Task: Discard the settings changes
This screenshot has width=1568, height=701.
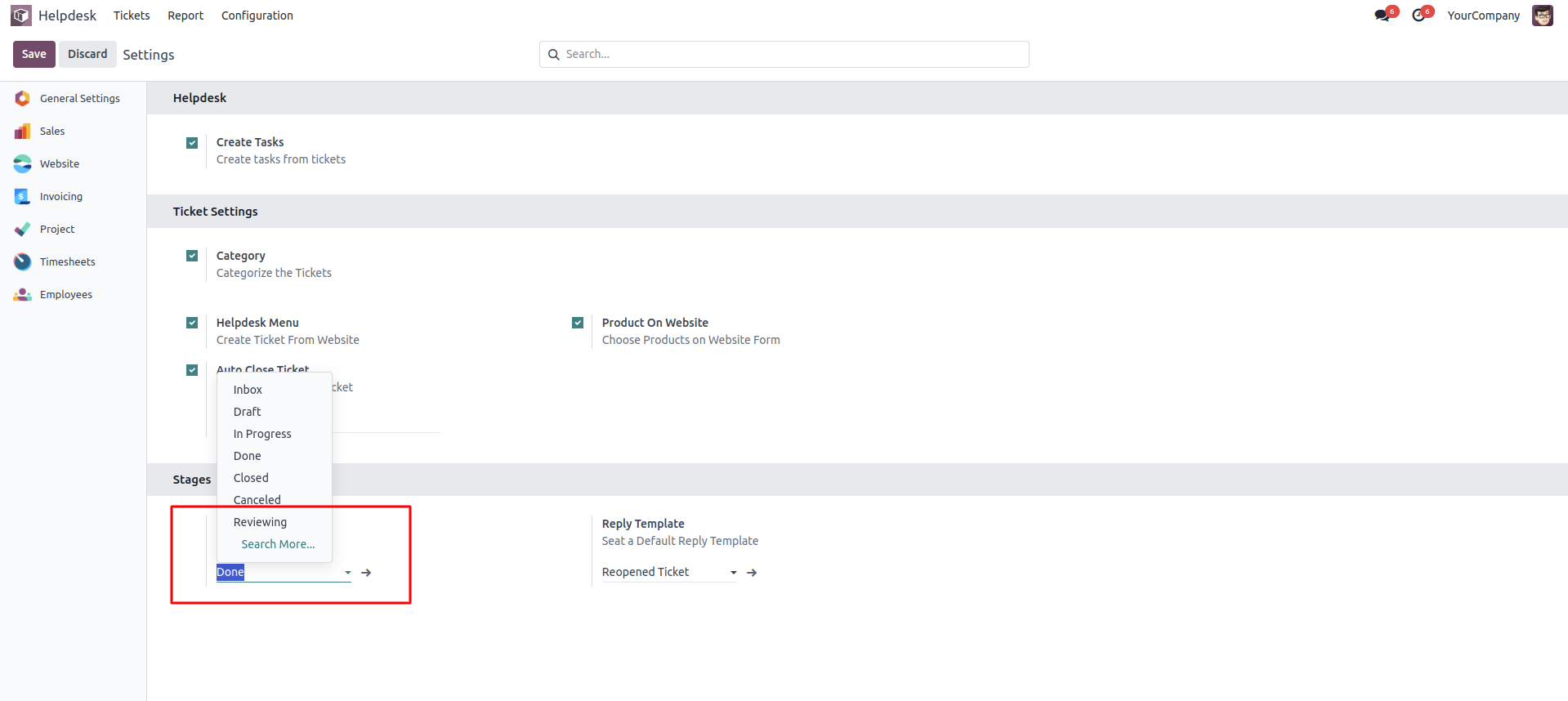Action: pyautogui.click(x=87, y=54)
